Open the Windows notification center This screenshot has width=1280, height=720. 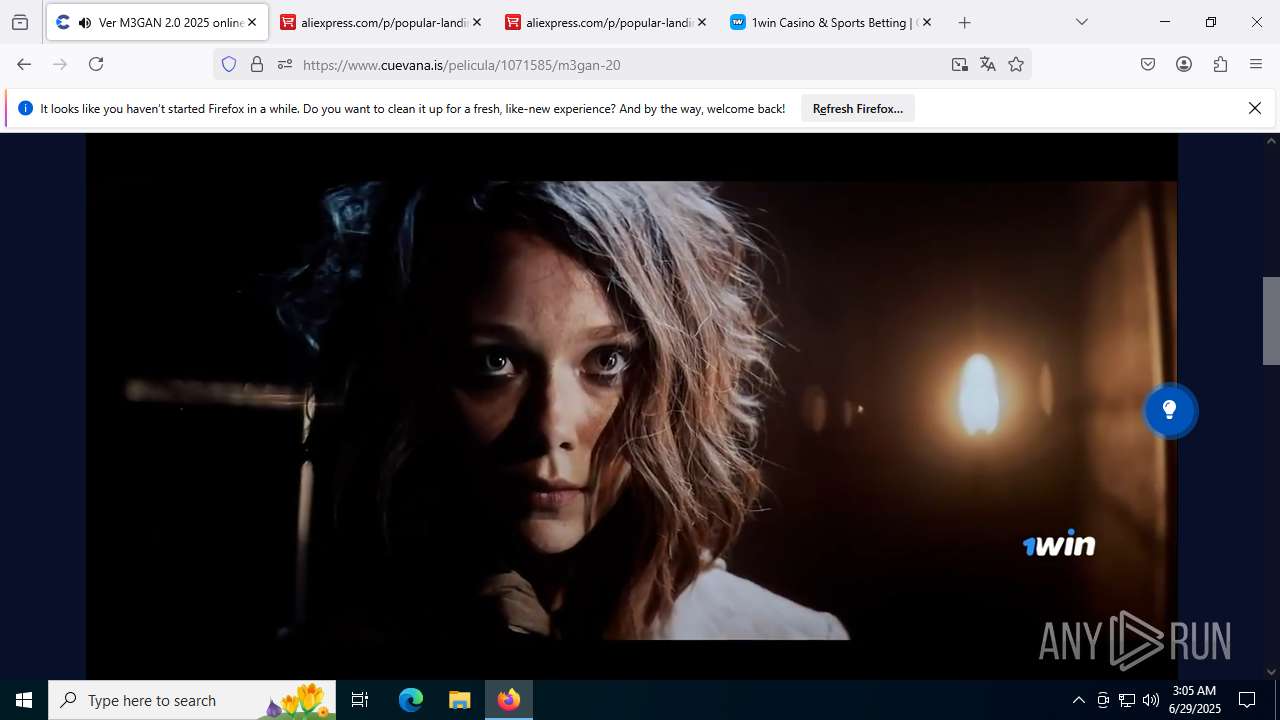click(1247, 700)
